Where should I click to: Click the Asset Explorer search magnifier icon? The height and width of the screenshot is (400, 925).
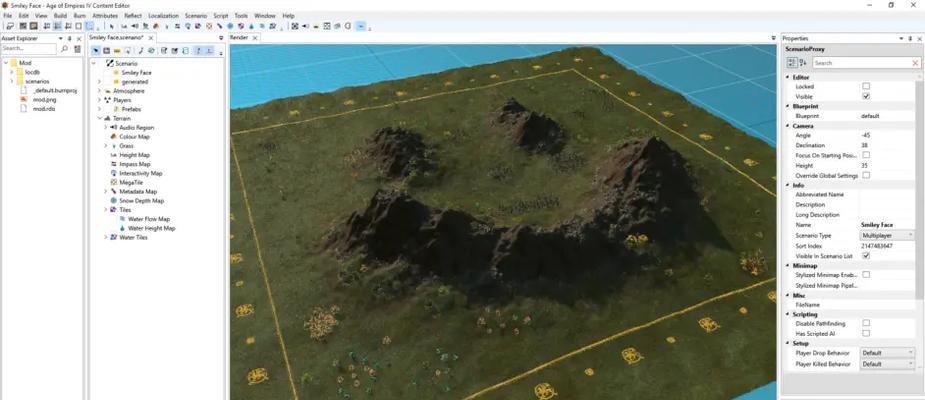(64, 49)
